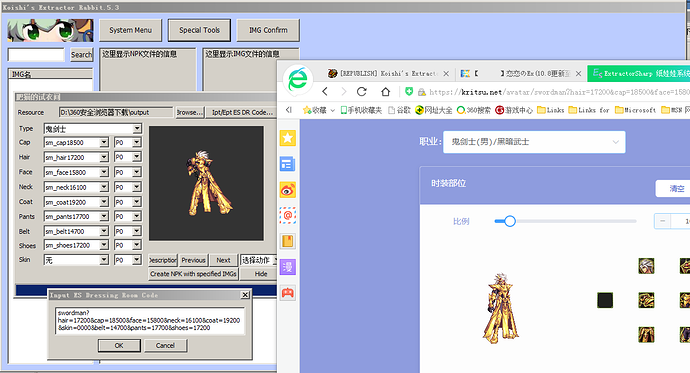This screenshot has width=690, height=373.
Task: Expand the Face sm_face15800 dropdown
Action: [x=104, y=172]
